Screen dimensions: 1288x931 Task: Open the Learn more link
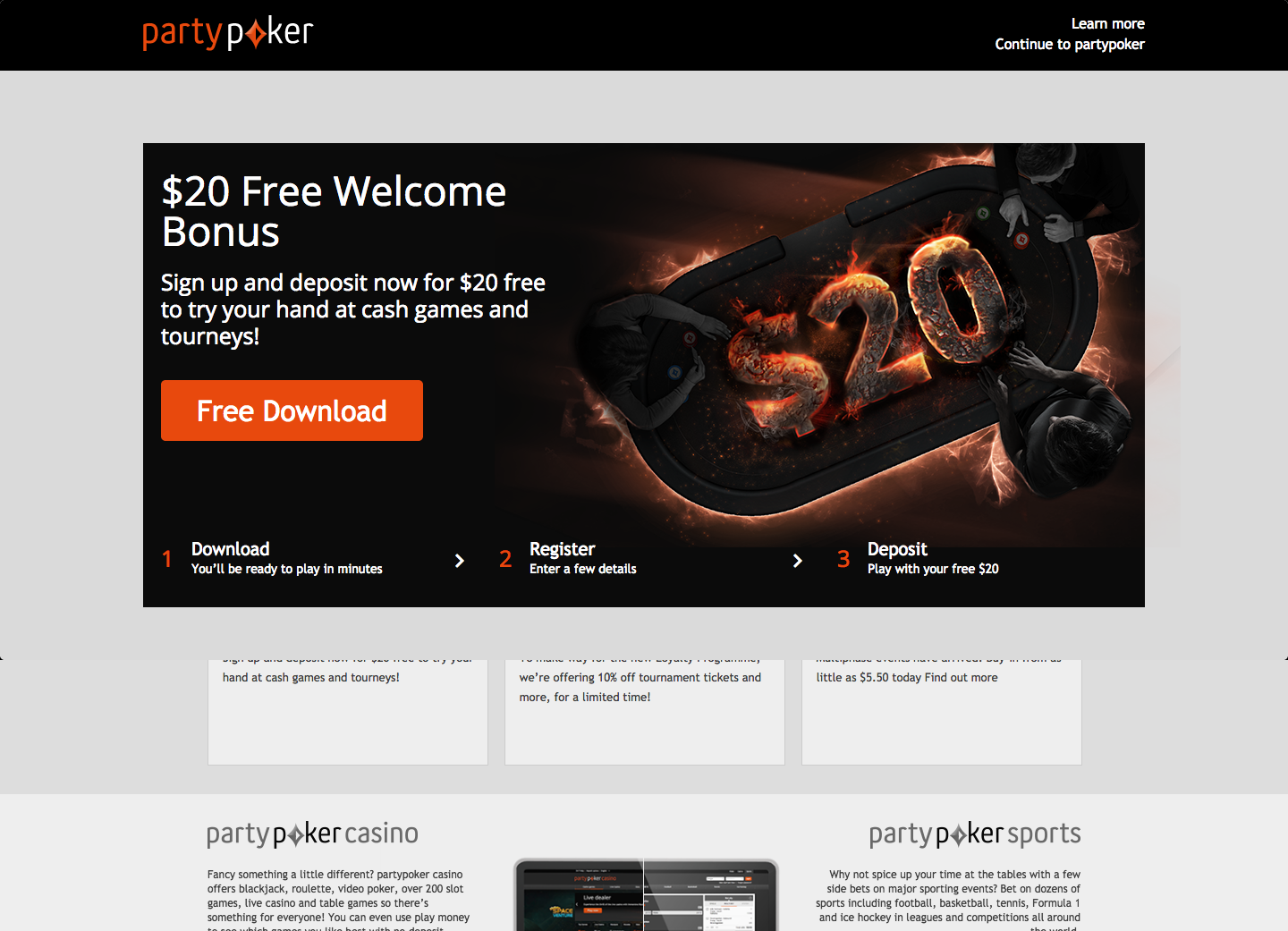click(1107, 23)
